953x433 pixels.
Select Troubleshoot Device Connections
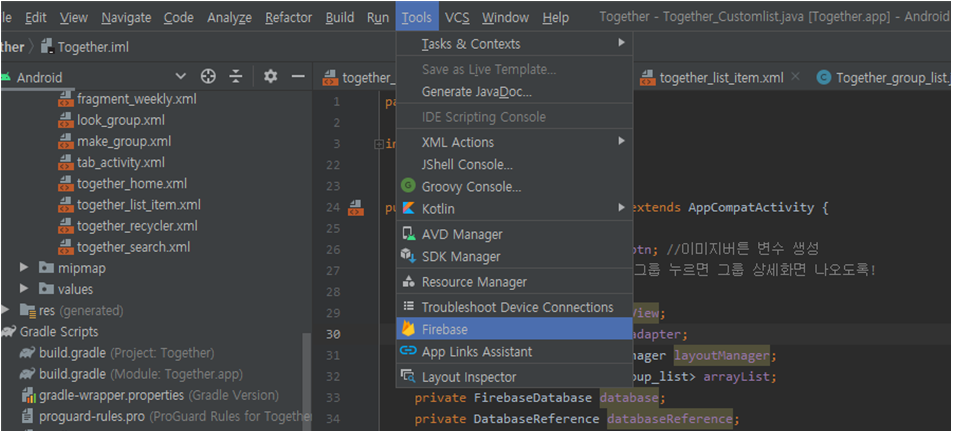[x=514, y=307]
